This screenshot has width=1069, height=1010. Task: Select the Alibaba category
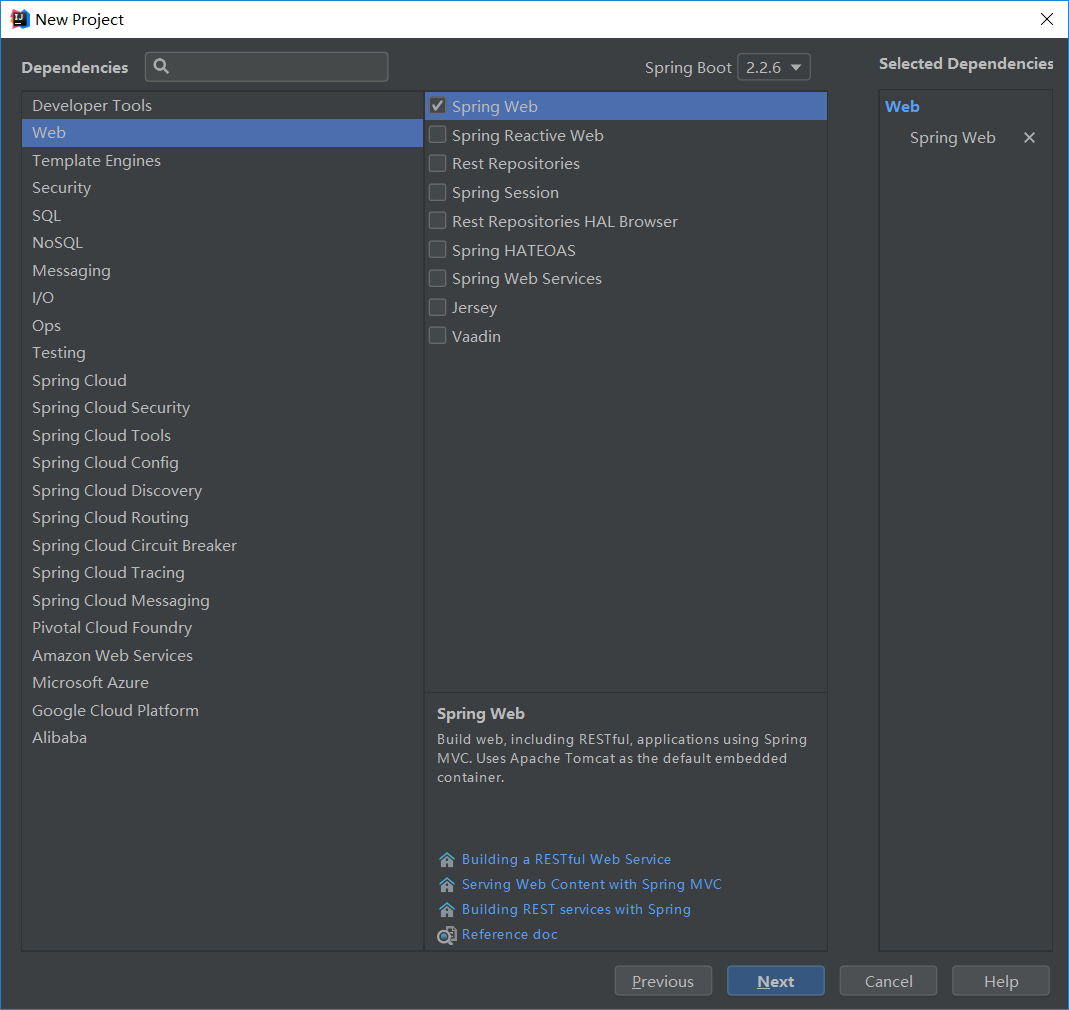click(x=222, y=738)
